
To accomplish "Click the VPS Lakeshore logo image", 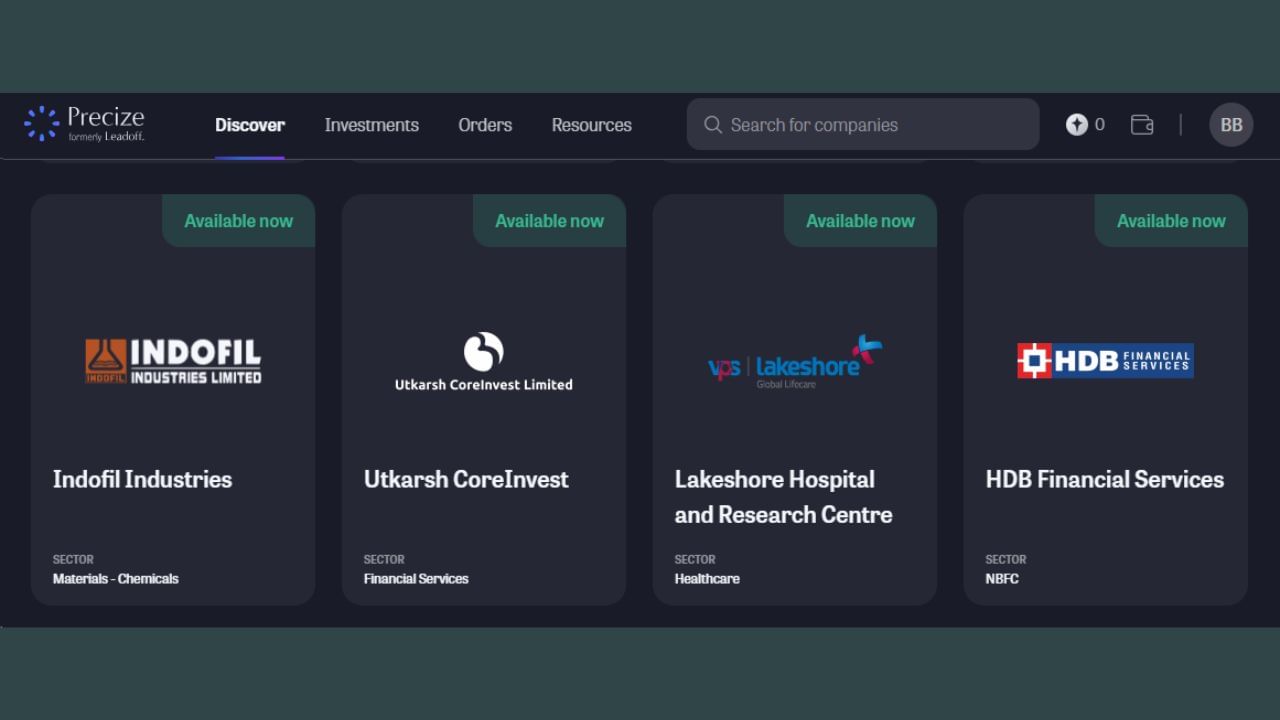I will (795, 361).
